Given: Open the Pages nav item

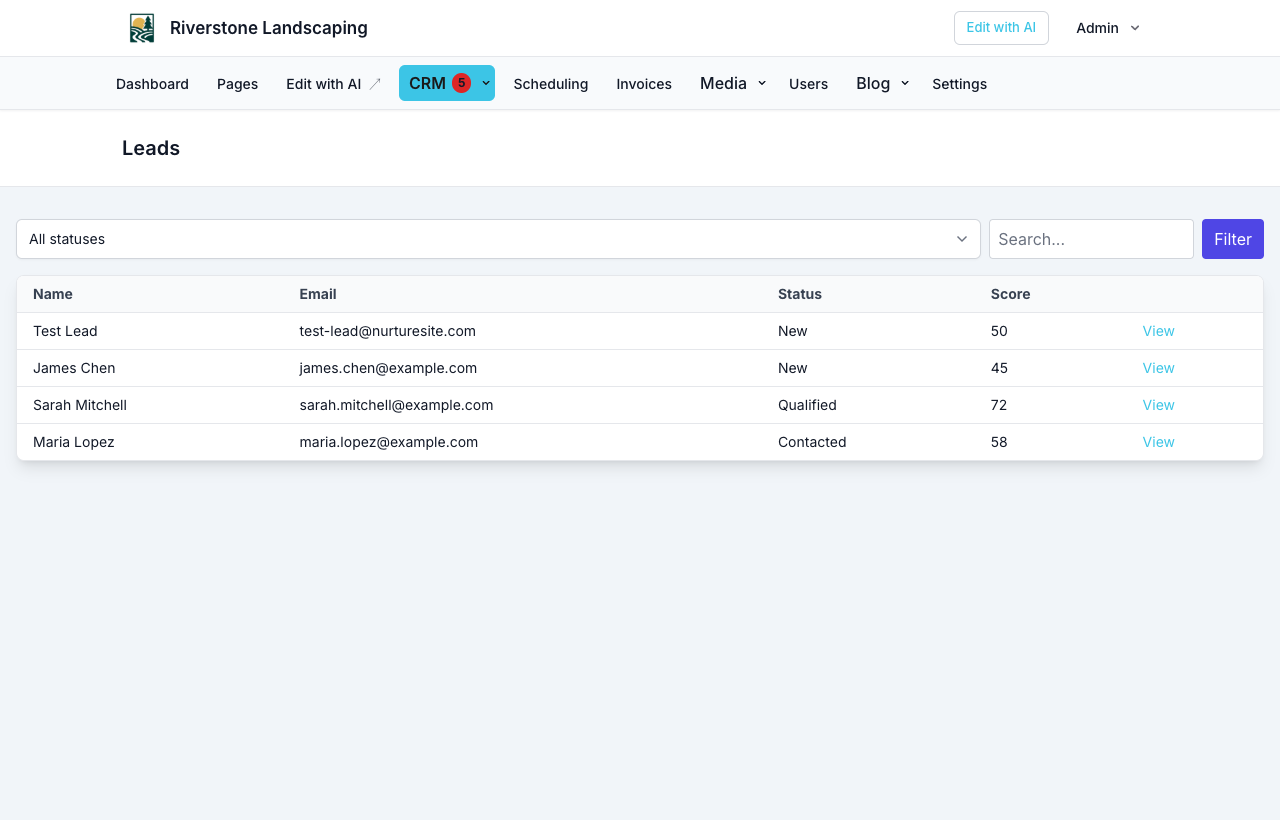Looking at the screenshot, I should tap(237, 84).
